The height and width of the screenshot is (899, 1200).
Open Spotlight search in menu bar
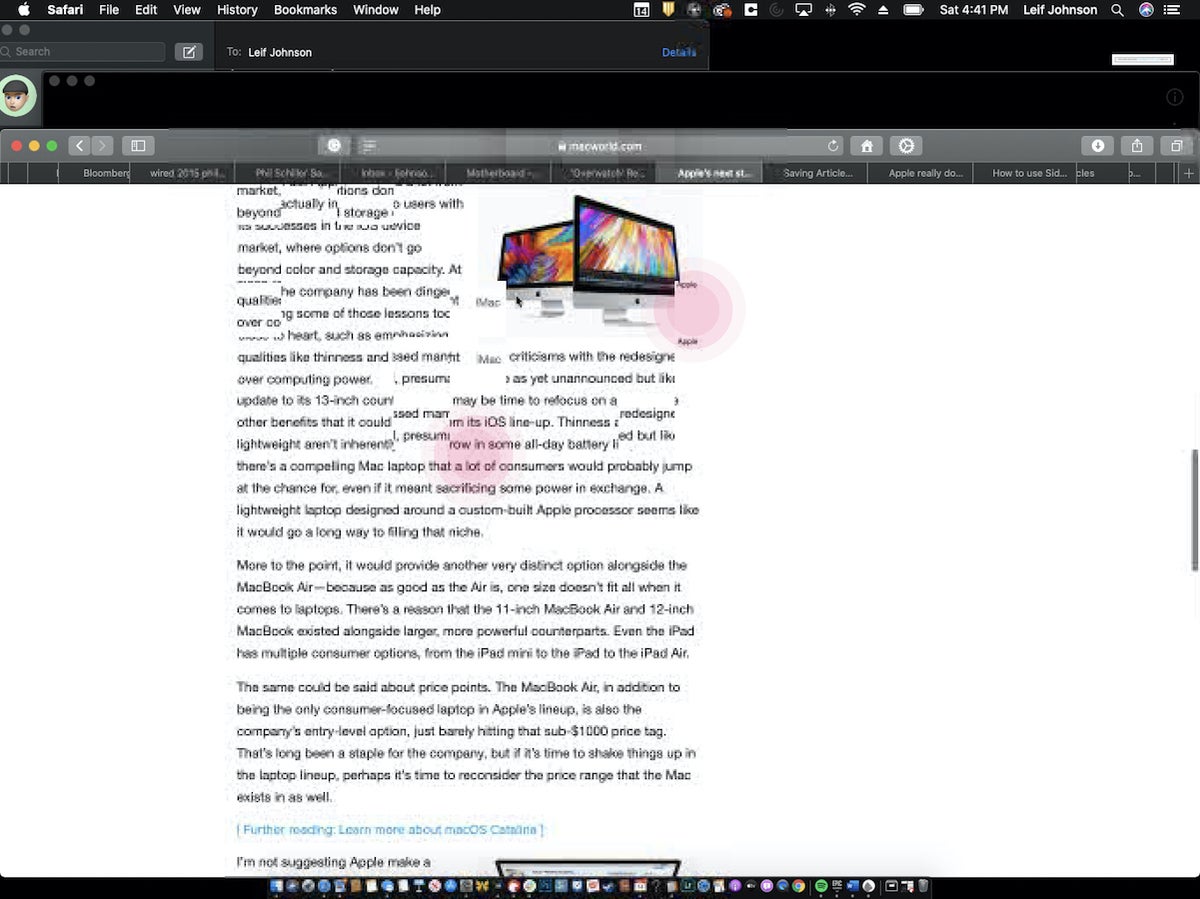pos(1117,10)
